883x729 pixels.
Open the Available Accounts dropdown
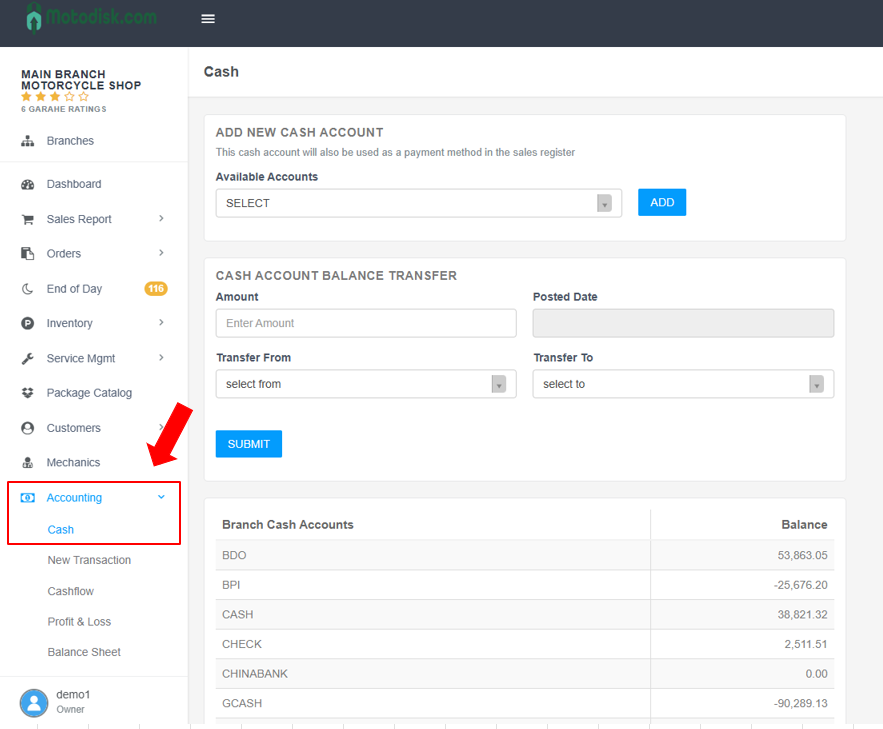tap(418, 203)
